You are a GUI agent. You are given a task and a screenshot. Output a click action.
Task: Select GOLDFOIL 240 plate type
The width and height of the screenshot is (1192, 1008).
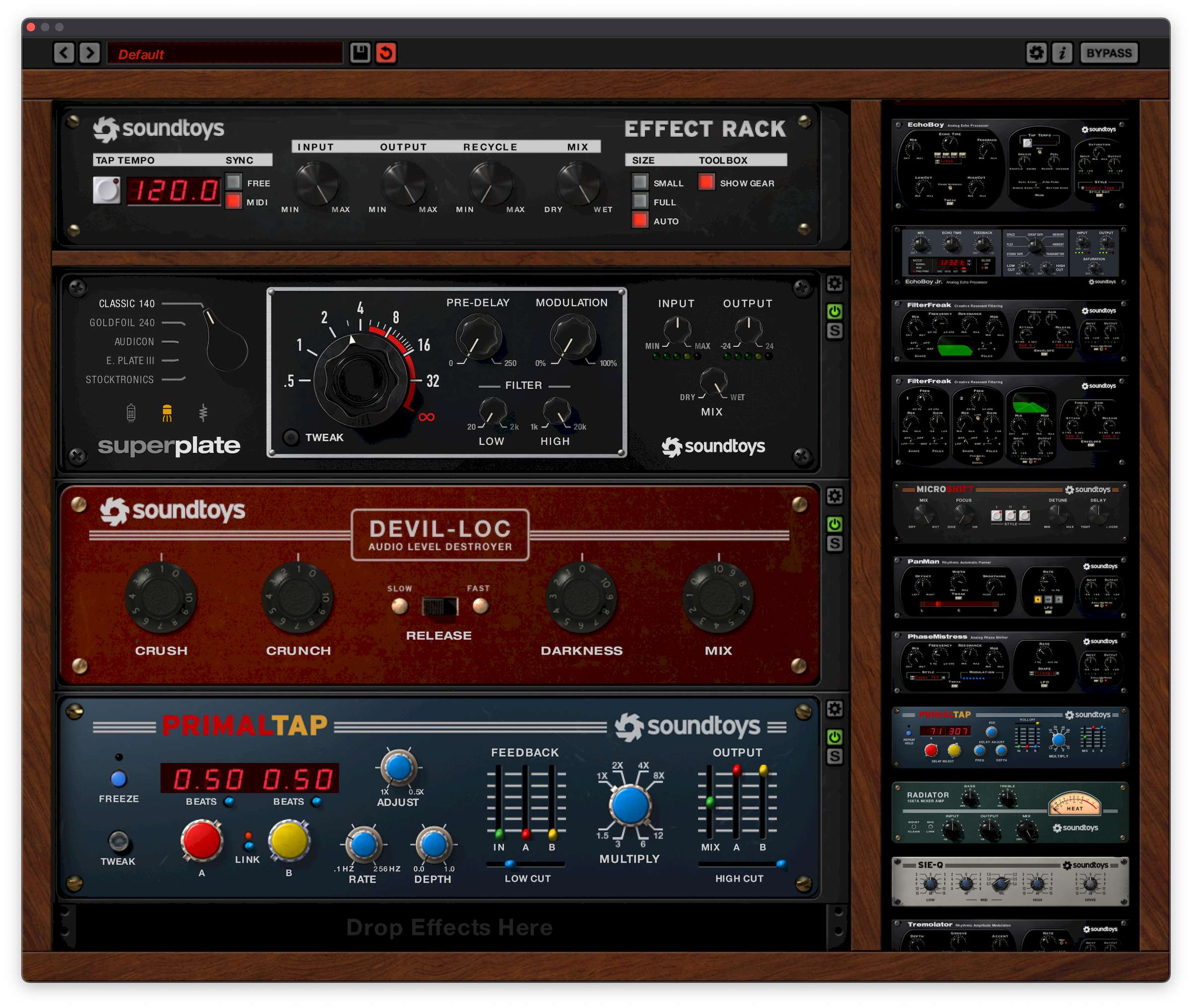[x=122, y=323]
